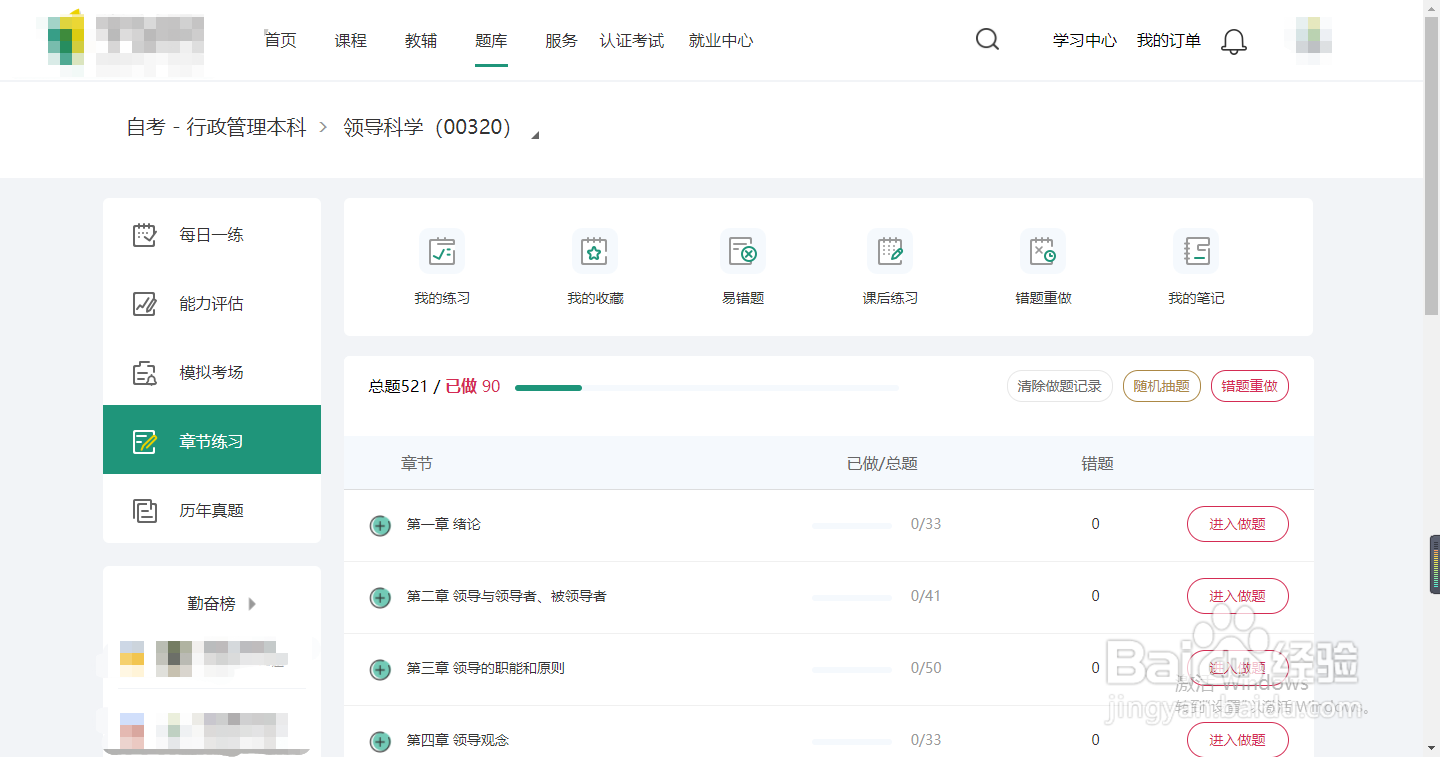The width and height of the screenshot is (1440, 757).
Task: Open 我的订单 link
Action: tap(1169, 40)
